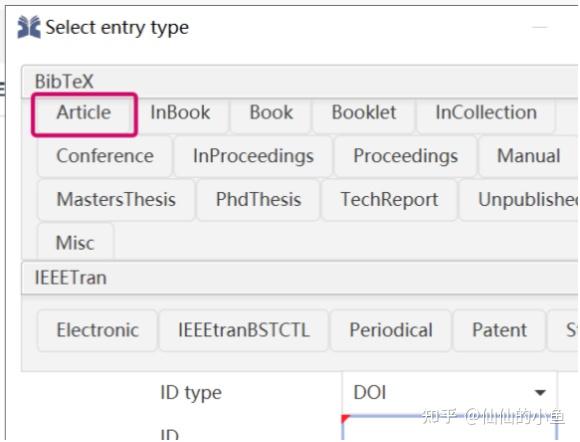
Task: Choose the InBook entry type
Action: click(181, 113)
